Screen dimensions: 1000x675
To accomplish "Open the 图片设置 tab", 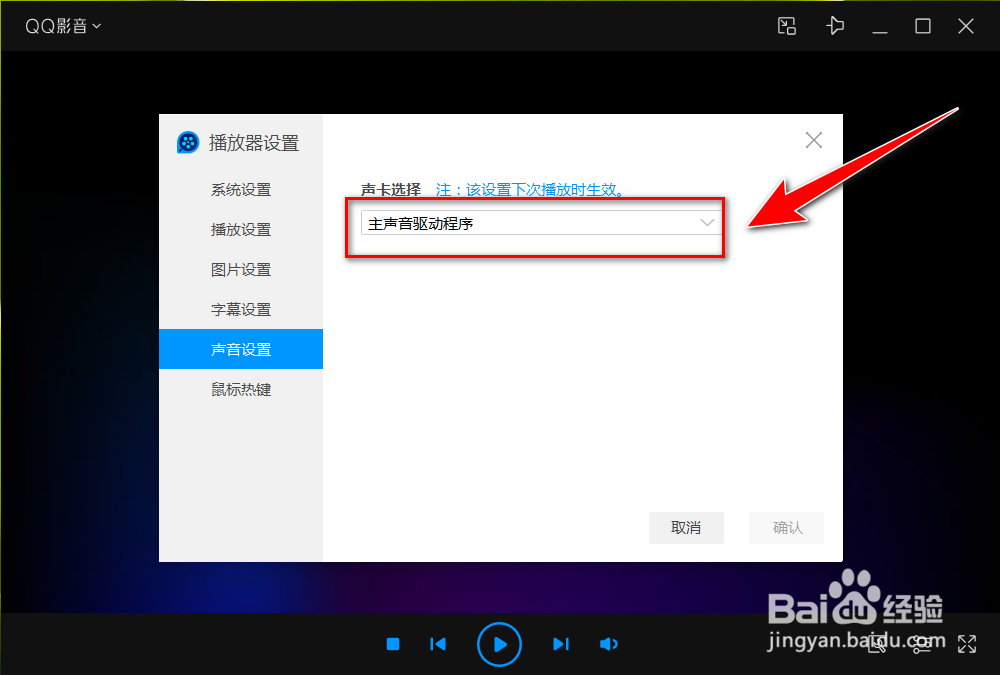I will (x=241, y=270).
